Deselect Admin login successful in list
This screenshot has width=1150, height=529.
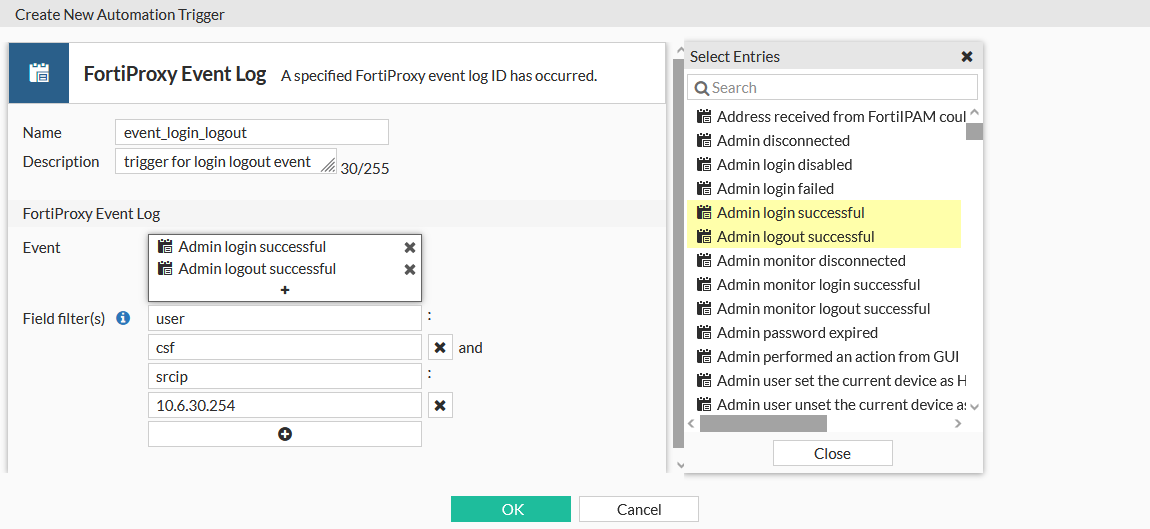click(790, 212)
